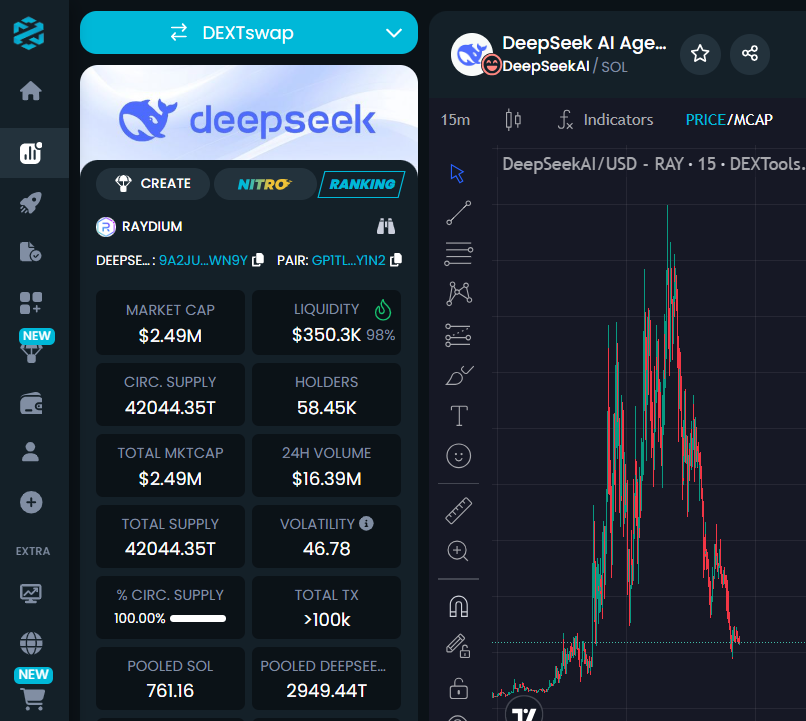The image size is (806, 721).
Task: Open the 15m timeframe selector
Action: 456,119
